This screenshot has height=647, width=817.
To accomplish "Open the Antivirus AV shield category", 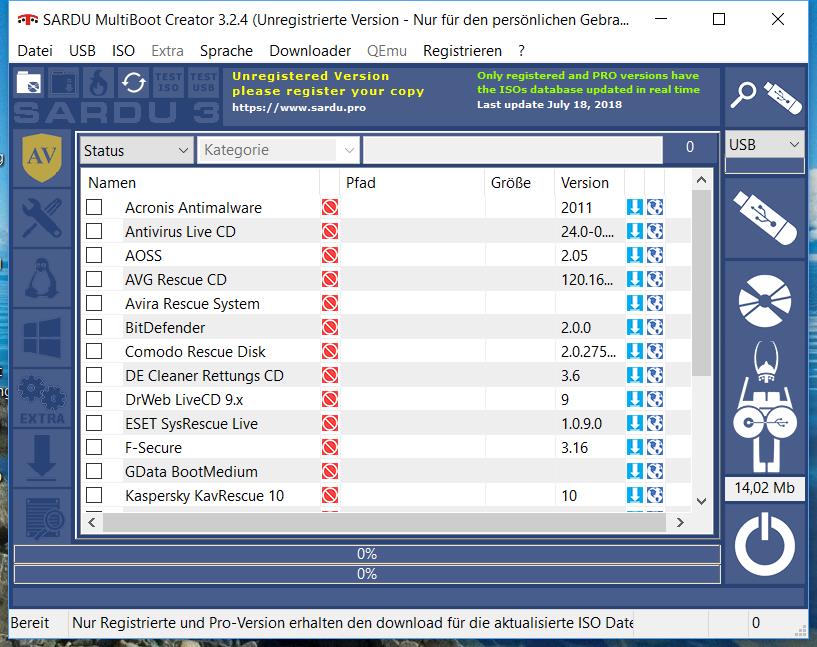I will pyautogui.click(x=42, y=157).
